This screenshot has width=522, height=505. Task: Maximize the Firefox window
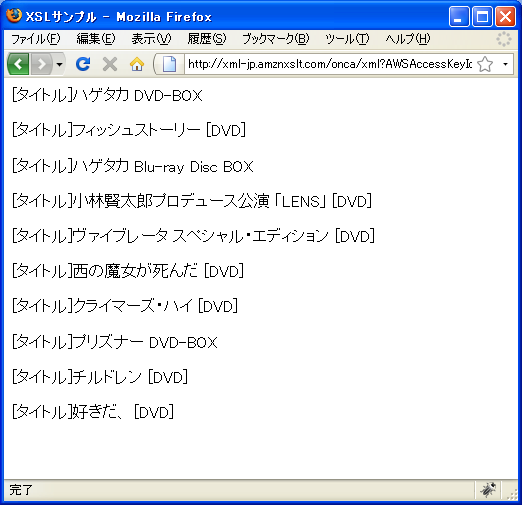pos(482,16)
